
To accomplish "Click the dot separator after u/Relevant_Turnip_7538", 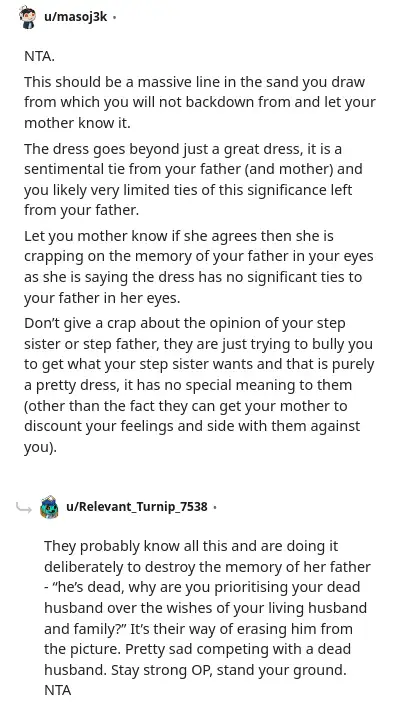I will tap(214, 507).
